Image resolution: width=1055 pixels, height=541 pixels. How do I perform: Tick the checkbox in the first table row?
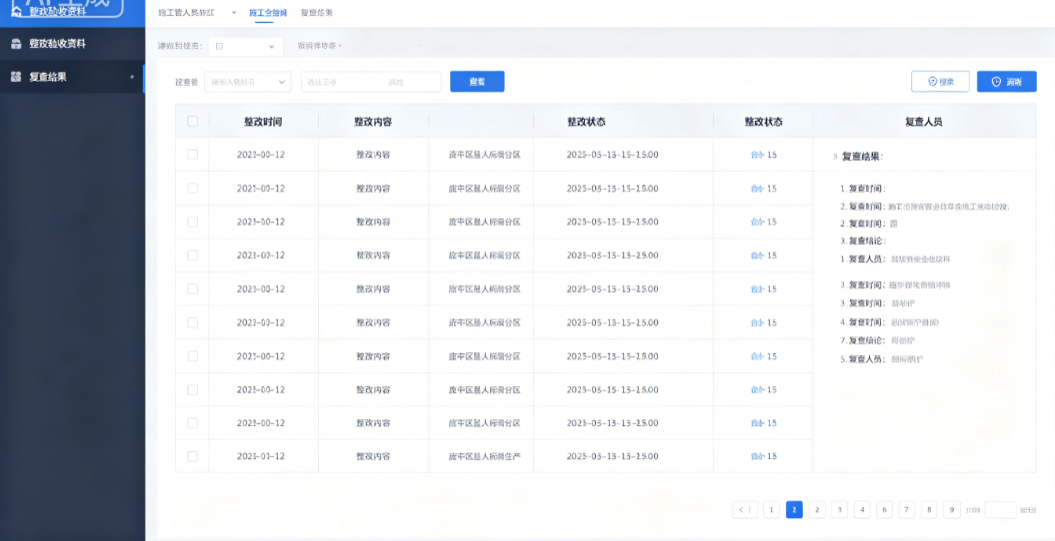pos(192,155)
